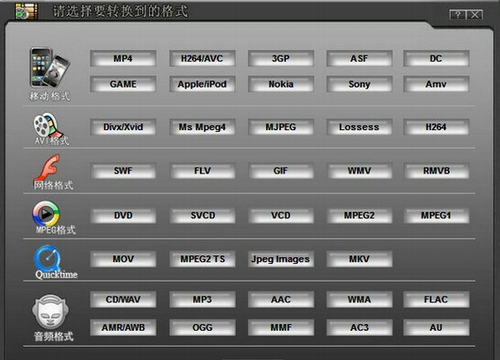
Task: Pick MMF audio format
Action: tap(281, 327)
